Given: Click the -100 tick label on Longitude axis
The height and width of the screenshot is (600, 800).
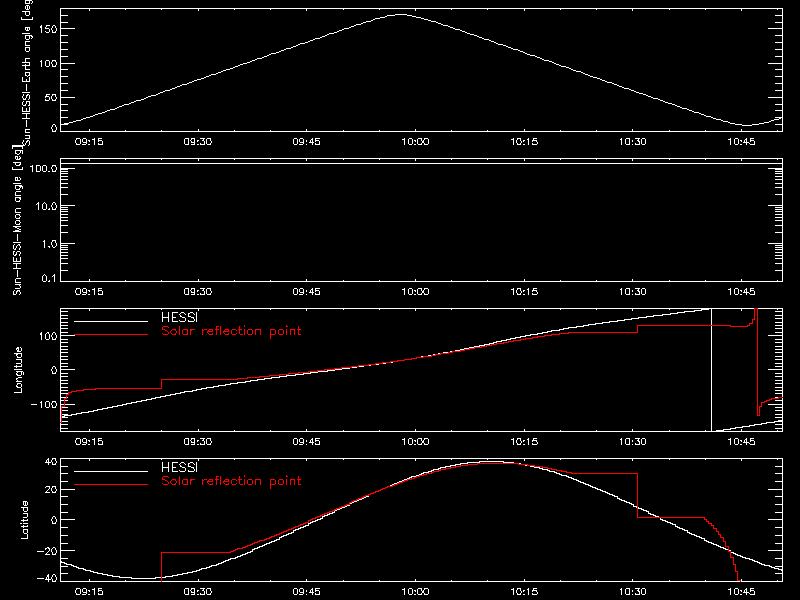Looking at the screenshot, I should point(44,404).
